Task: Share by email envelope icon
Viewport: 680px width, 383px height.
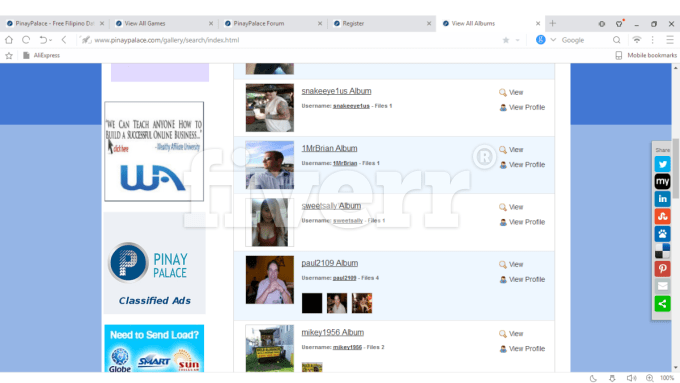Action: (x=662, y=286)
